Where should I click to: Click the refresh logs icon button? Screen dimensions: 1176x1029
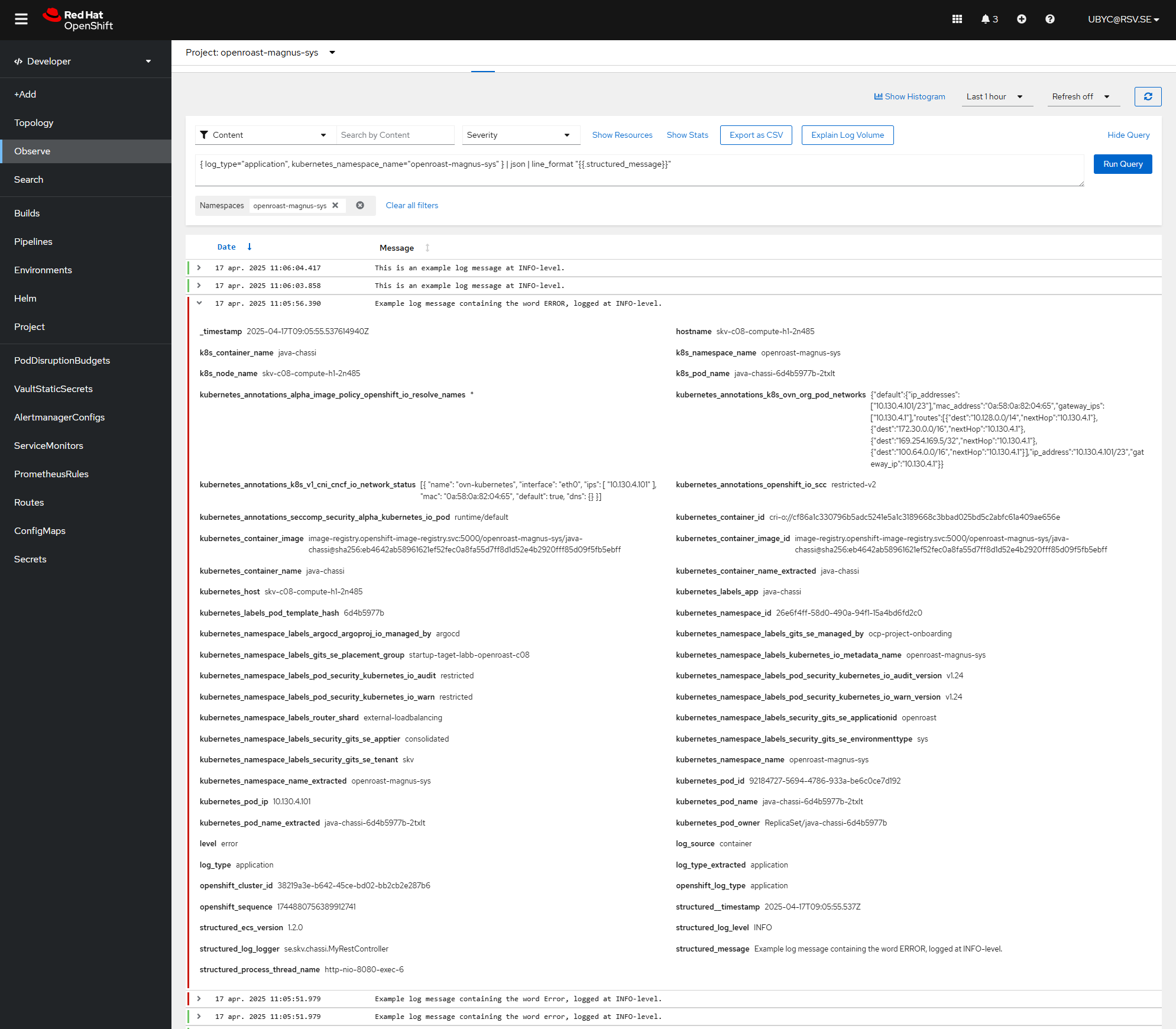click(1148, 96)
